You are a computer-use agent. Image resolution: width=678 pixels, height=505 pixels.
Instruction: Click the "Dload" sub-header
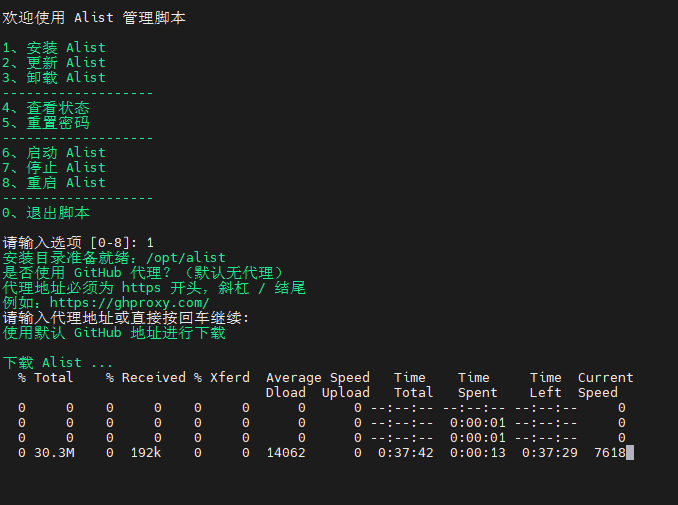click(x=286, y=393)
